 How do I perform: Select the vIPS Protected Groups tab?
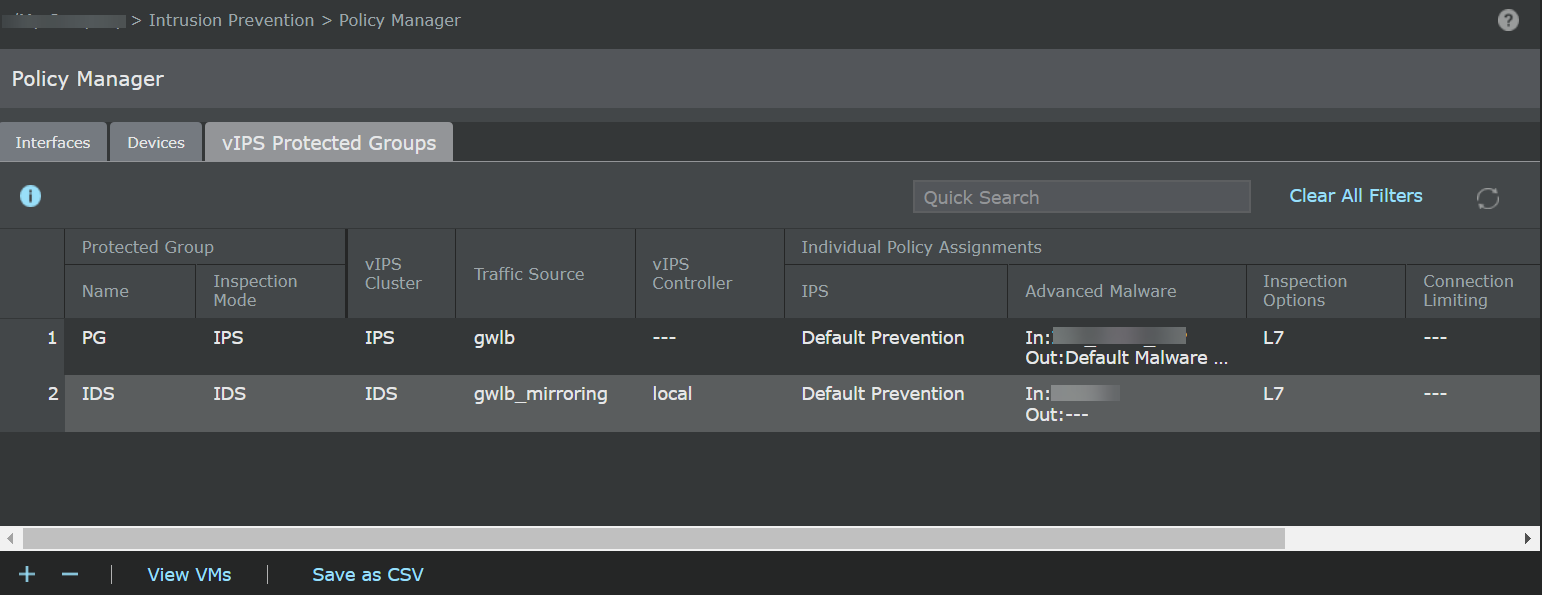329,142
